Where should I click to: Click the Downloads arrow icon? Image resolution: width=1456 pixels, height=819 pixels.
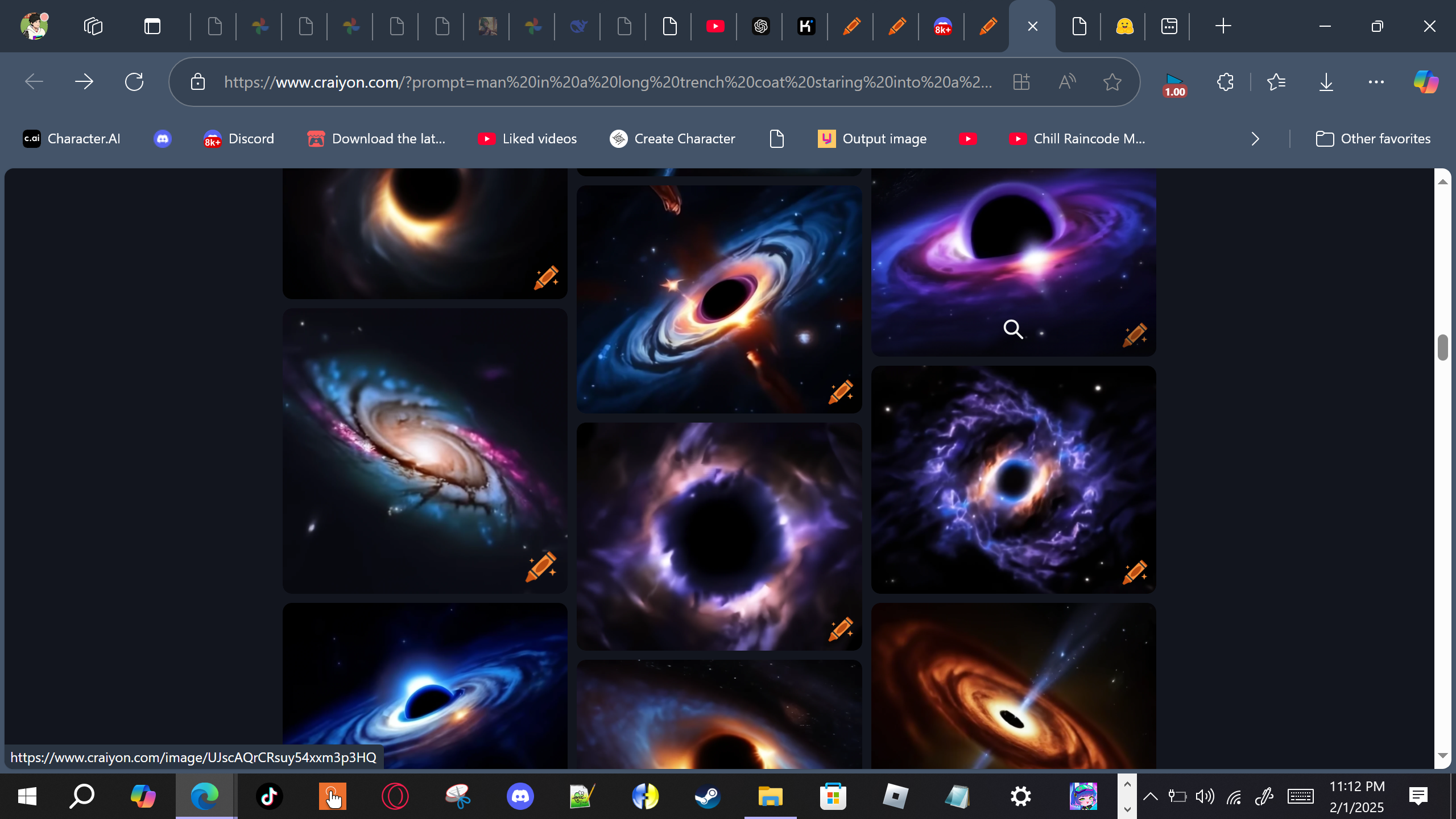click(x=1326, y=82)
